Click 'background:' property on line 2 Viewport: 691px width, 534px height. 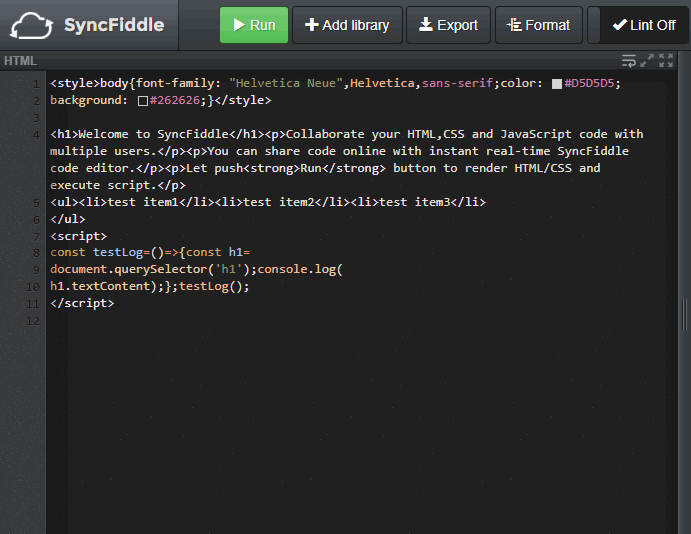tap(89, 100)
